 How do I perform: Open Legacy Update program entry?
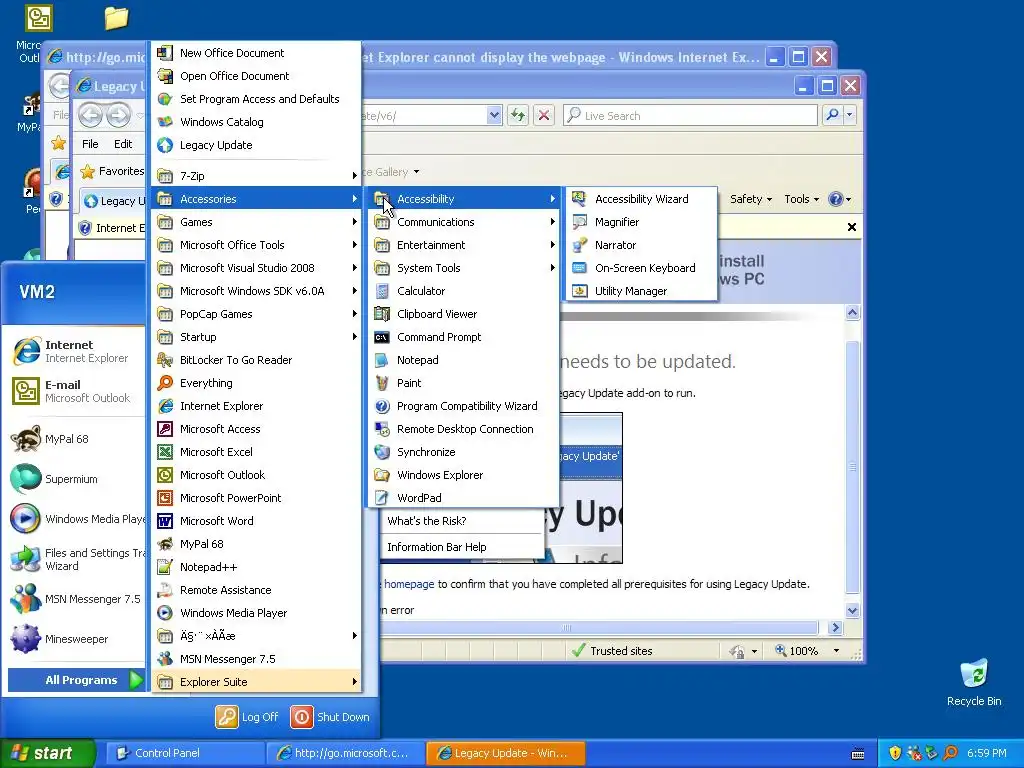point(257,145)
